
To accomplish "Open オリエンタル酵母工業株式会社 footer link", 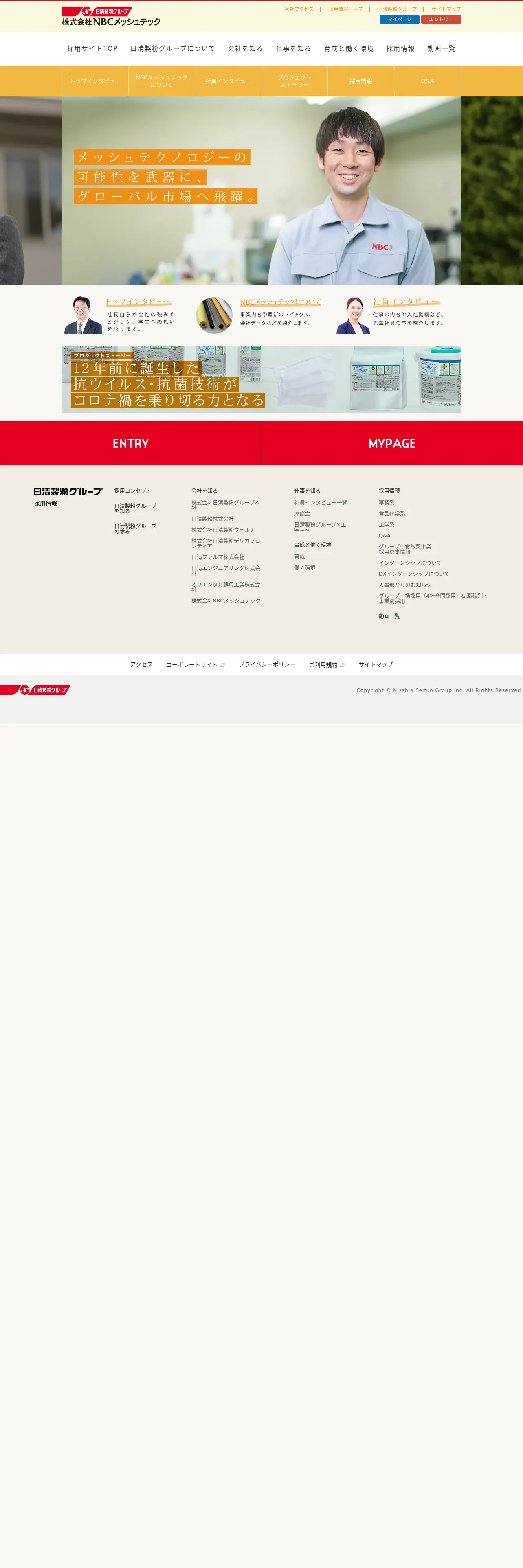I will [226, 587].
